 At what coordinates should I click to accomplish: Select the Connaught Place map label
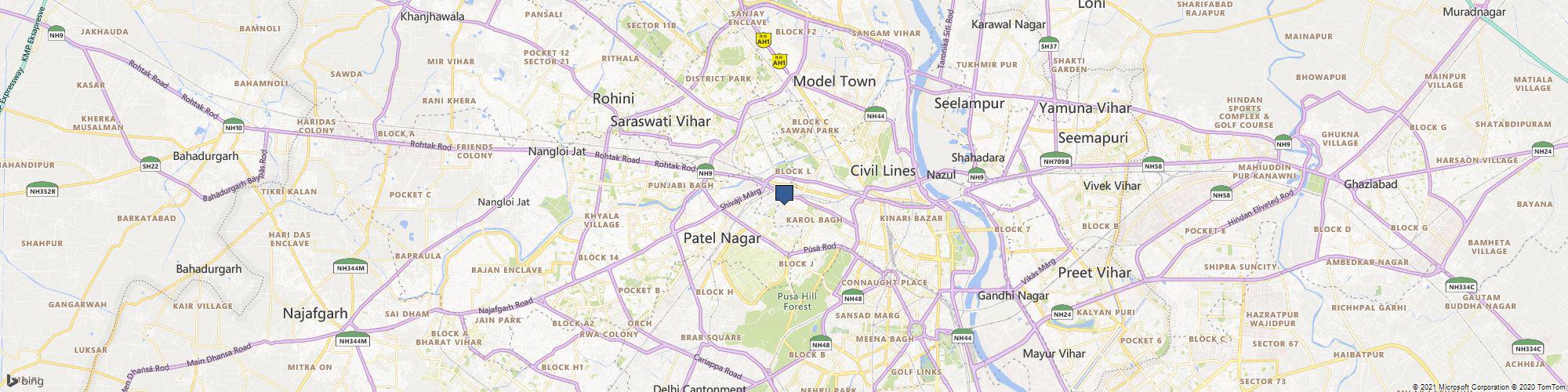[x=884, y=282]
